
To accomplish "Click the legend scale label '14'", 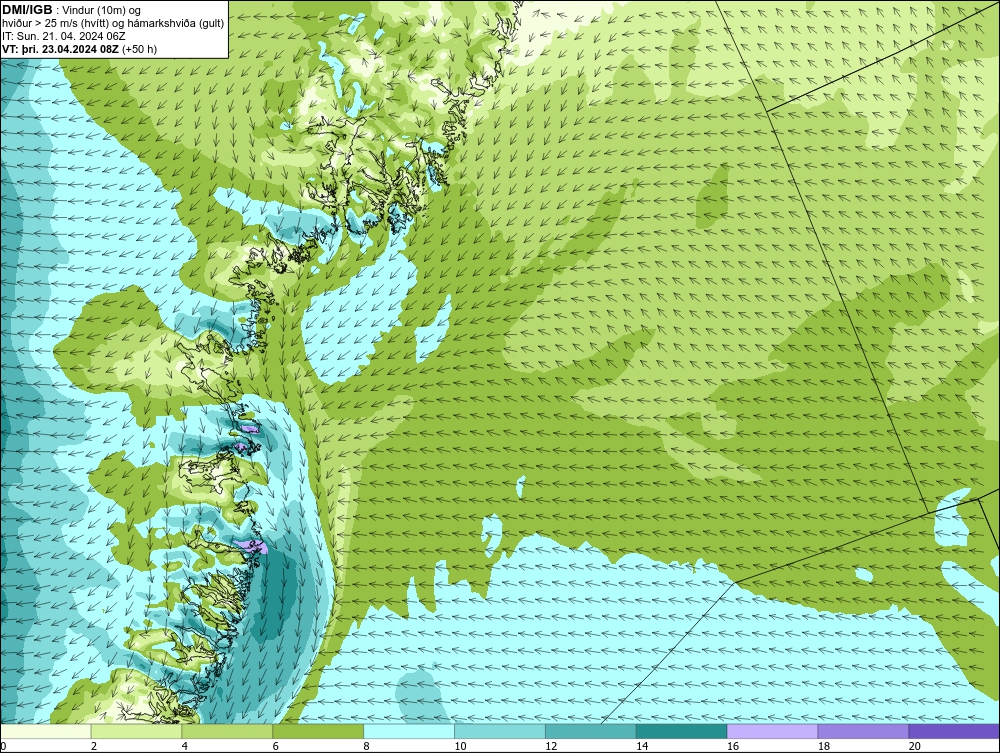I will 642,746.
